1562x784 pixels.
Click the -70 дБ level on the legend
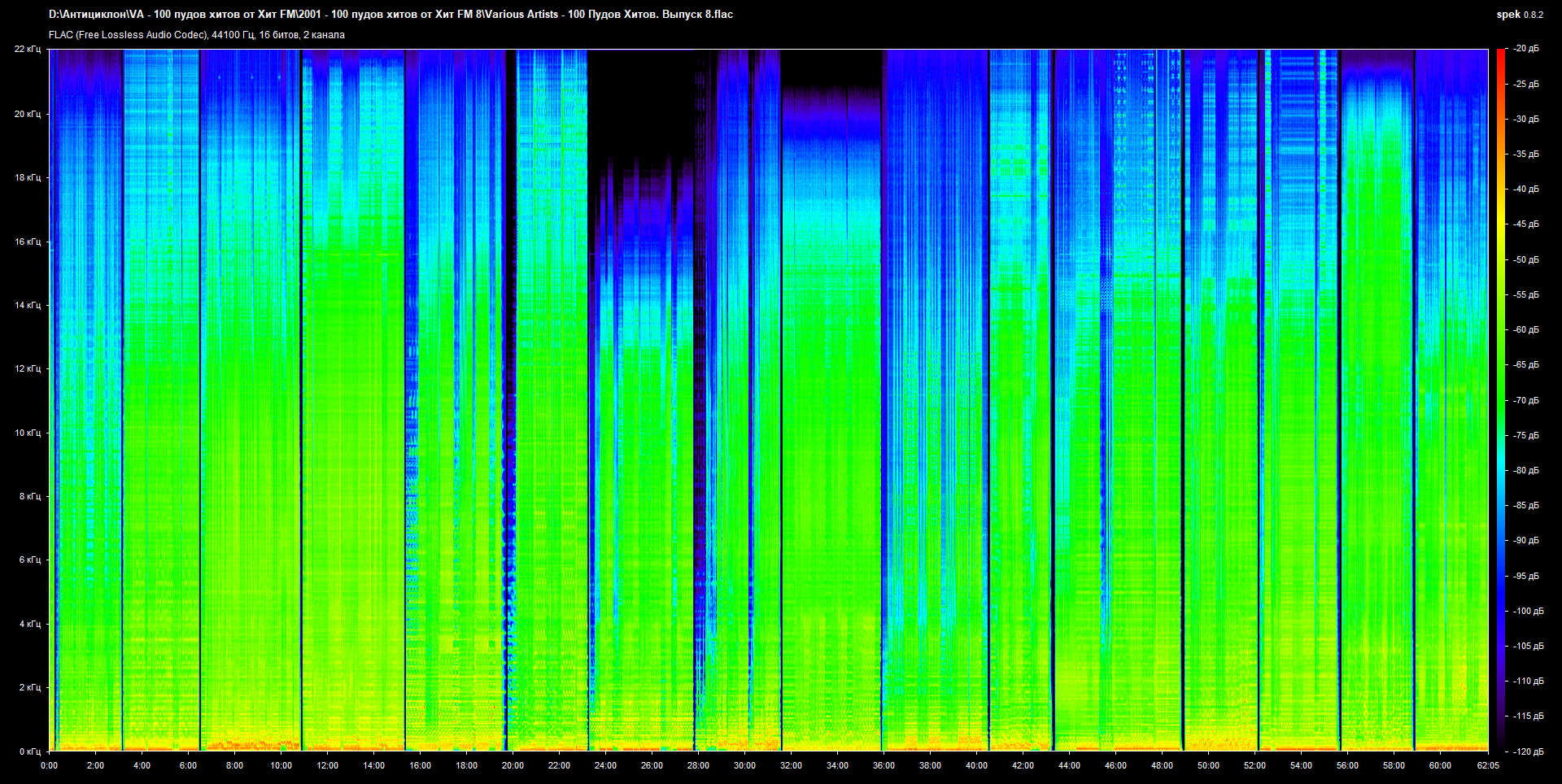tap(1526, 400)
